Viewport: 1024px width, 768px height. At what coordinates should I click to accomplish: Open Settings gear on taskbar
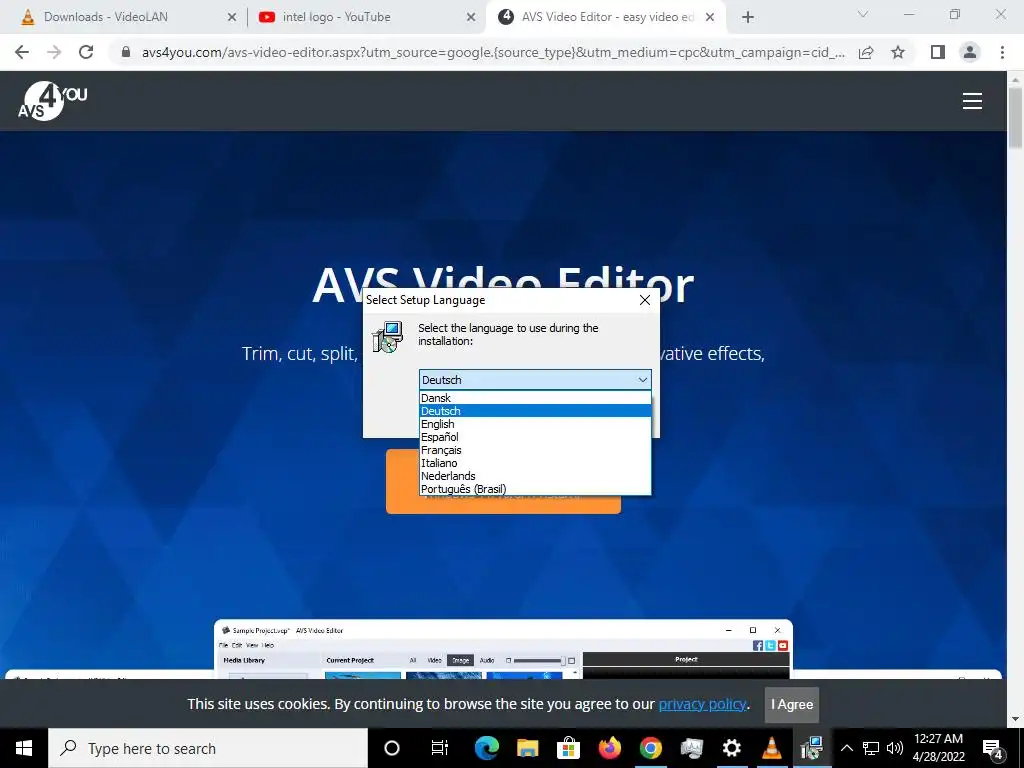[732, 748]
